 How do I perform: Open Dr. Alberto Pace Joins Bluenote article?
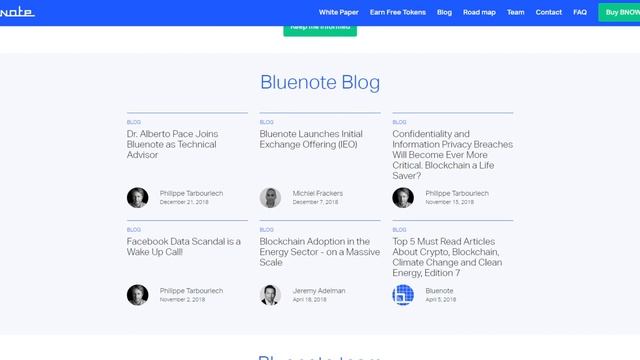click(x=172, y=144)
